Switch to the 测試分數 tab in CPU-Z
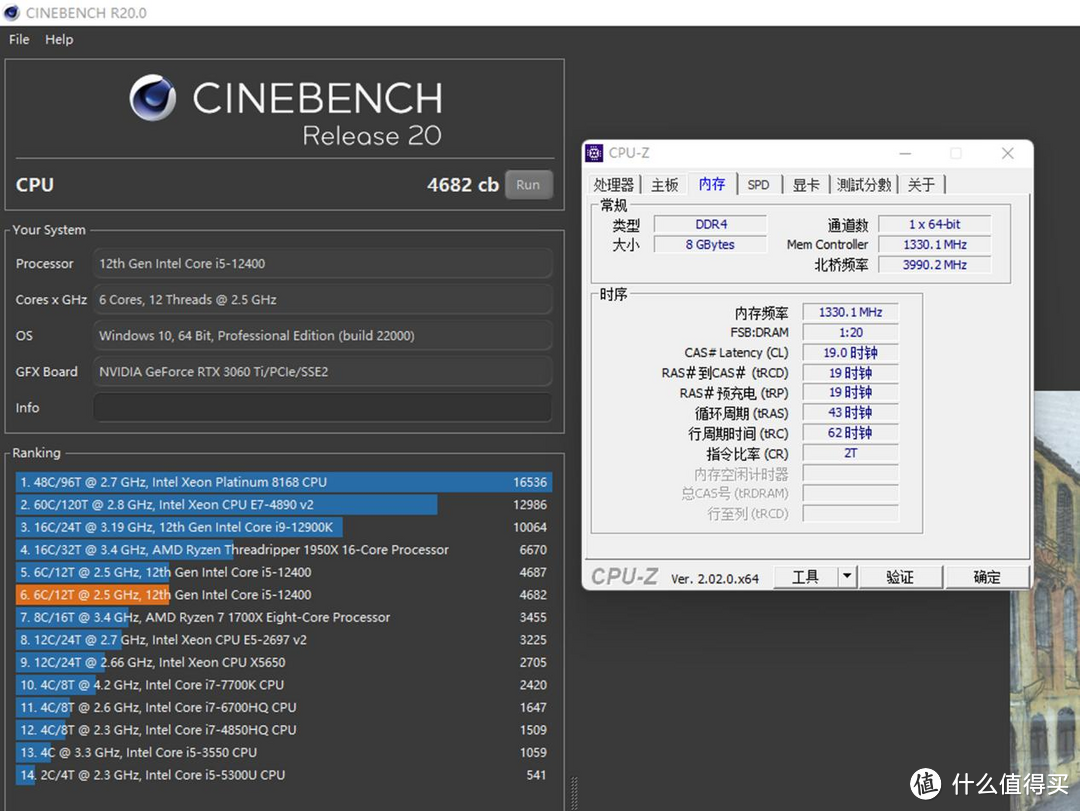 pos(864,185)
